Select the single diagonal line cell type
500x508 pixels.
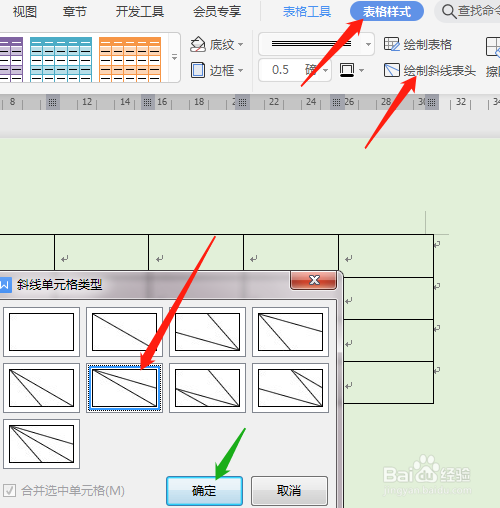pyautogui.click(x=124, y=332)
